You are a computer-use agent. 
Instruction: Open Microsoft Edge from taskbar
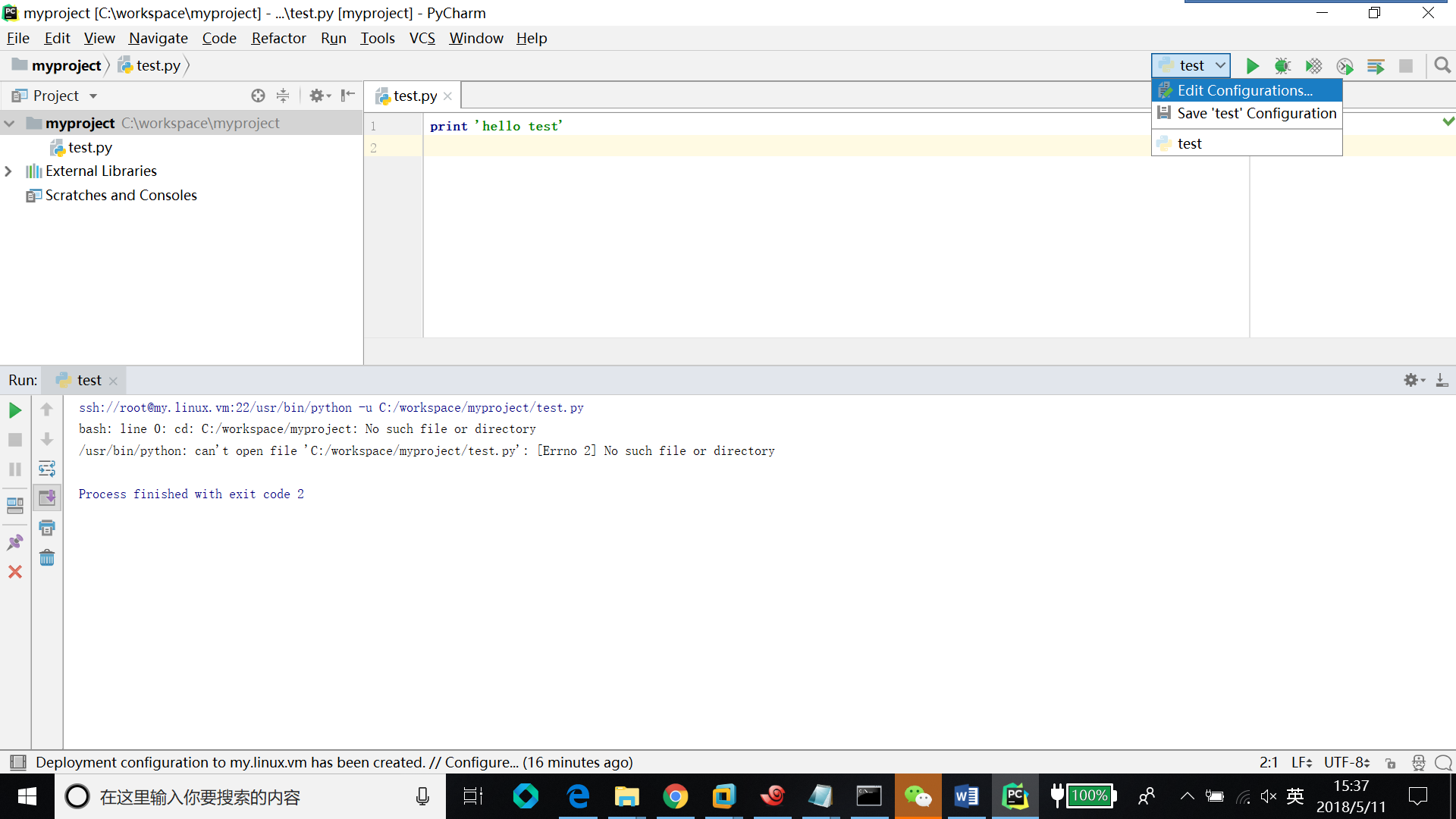click(578, 796)
